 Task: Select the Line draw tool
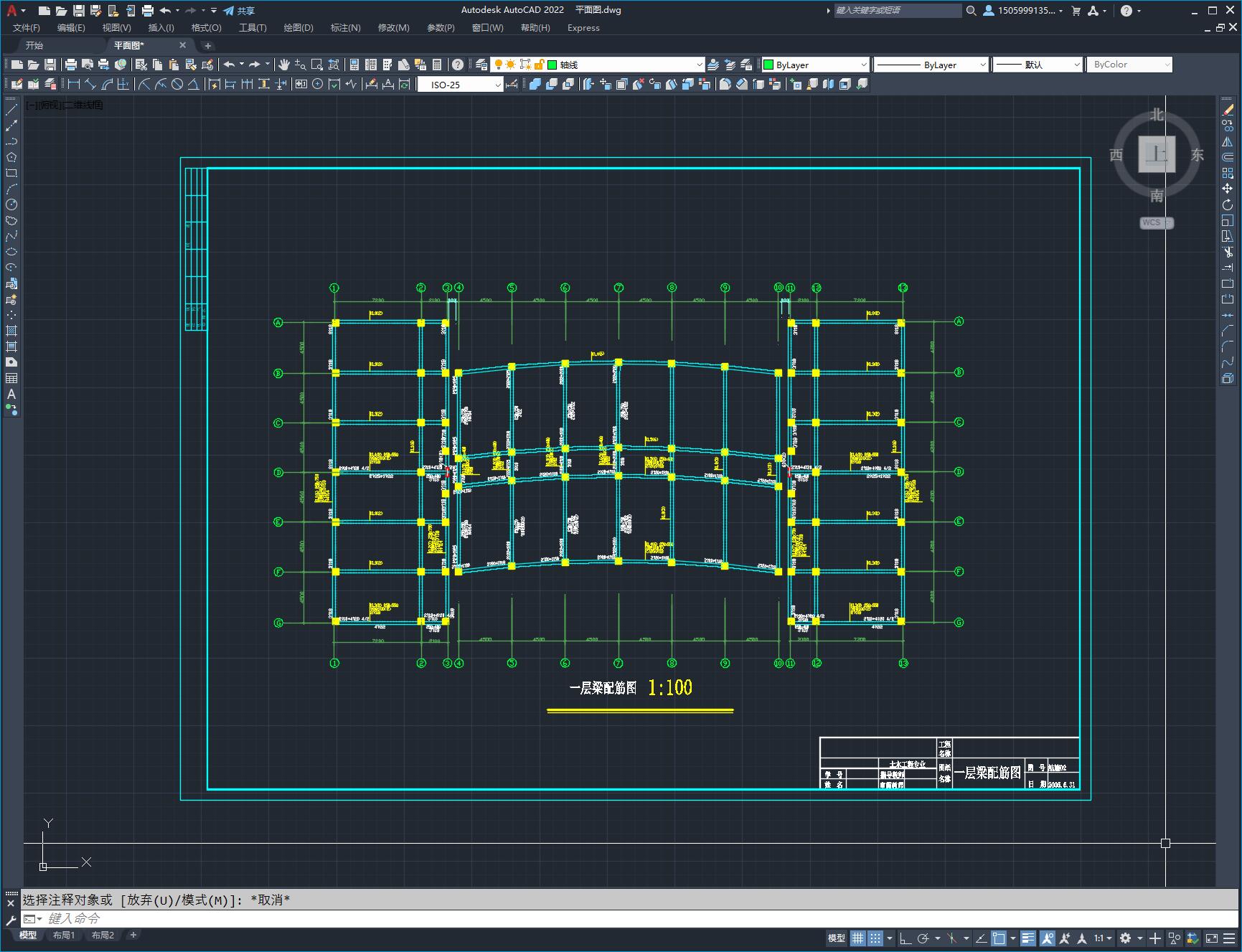pyautogui.click(x=11, y=110)
